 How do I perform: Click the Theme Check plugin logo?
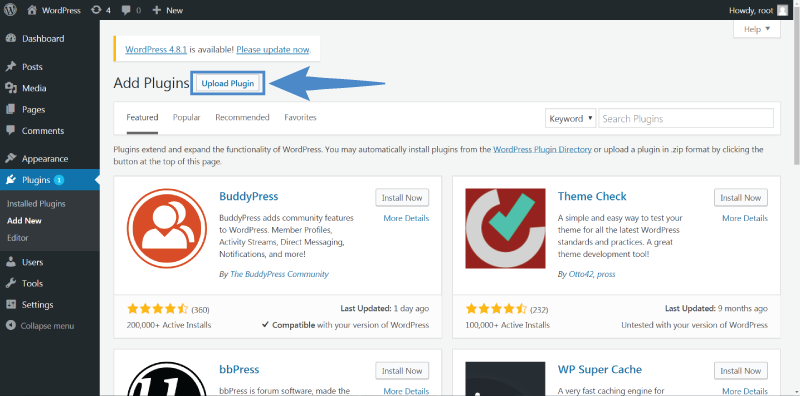tap(505, 228)
